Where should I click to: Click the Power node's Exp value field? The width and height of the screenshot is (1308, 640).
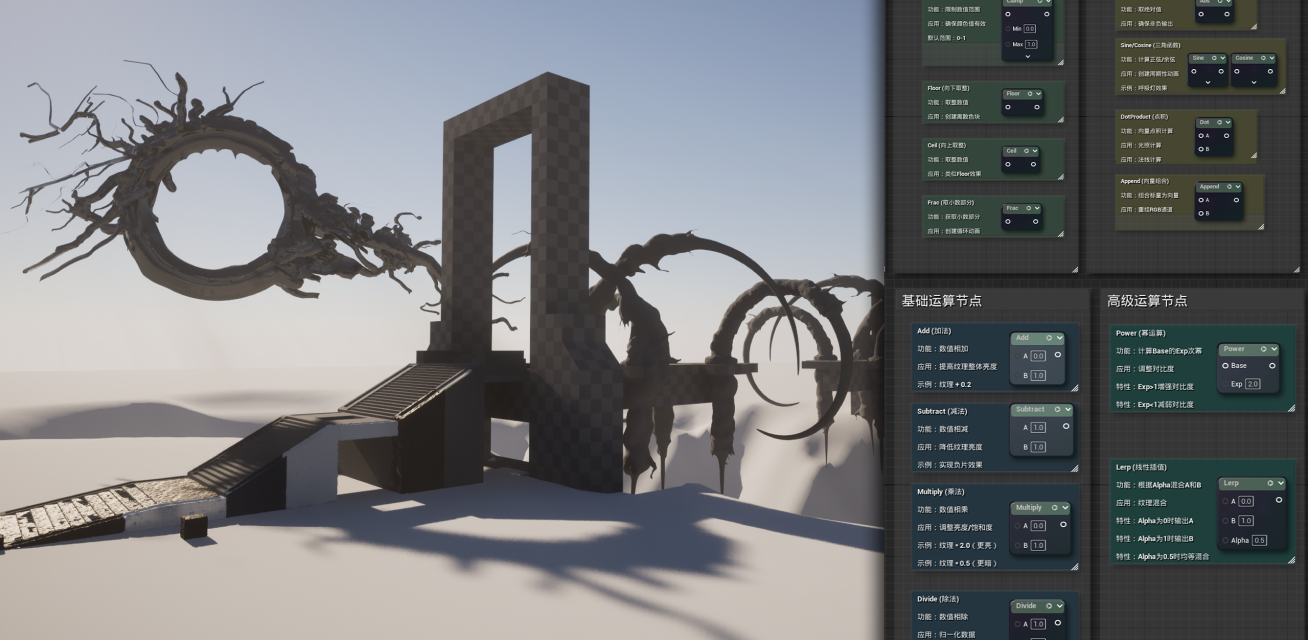click(x=1252, y=384)
